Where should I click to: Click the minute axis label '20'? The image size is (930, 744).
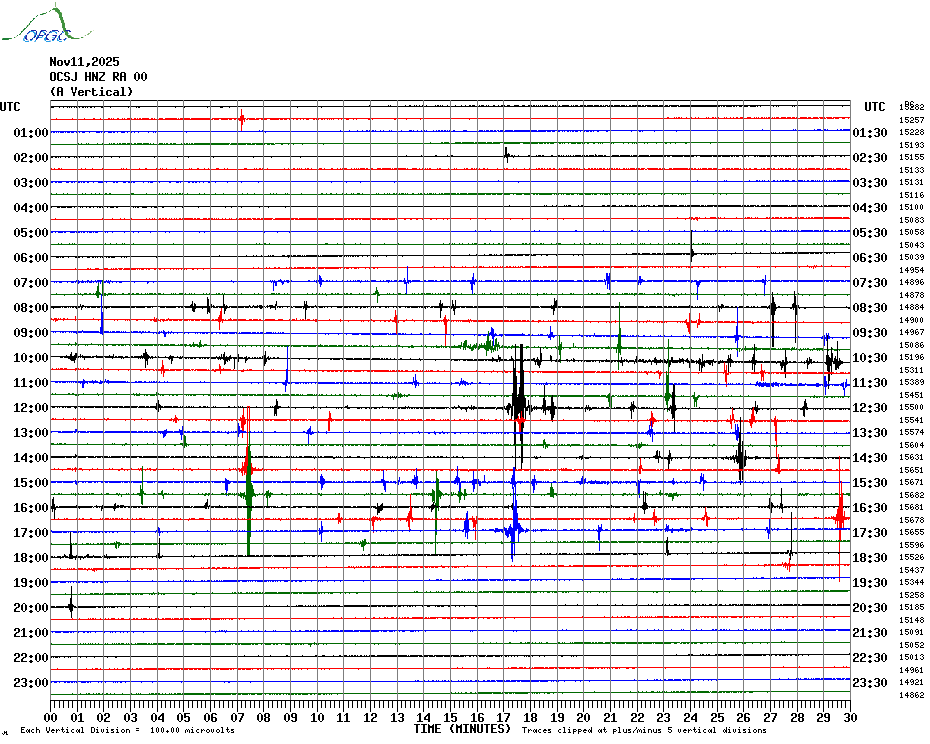coord(584,718)
